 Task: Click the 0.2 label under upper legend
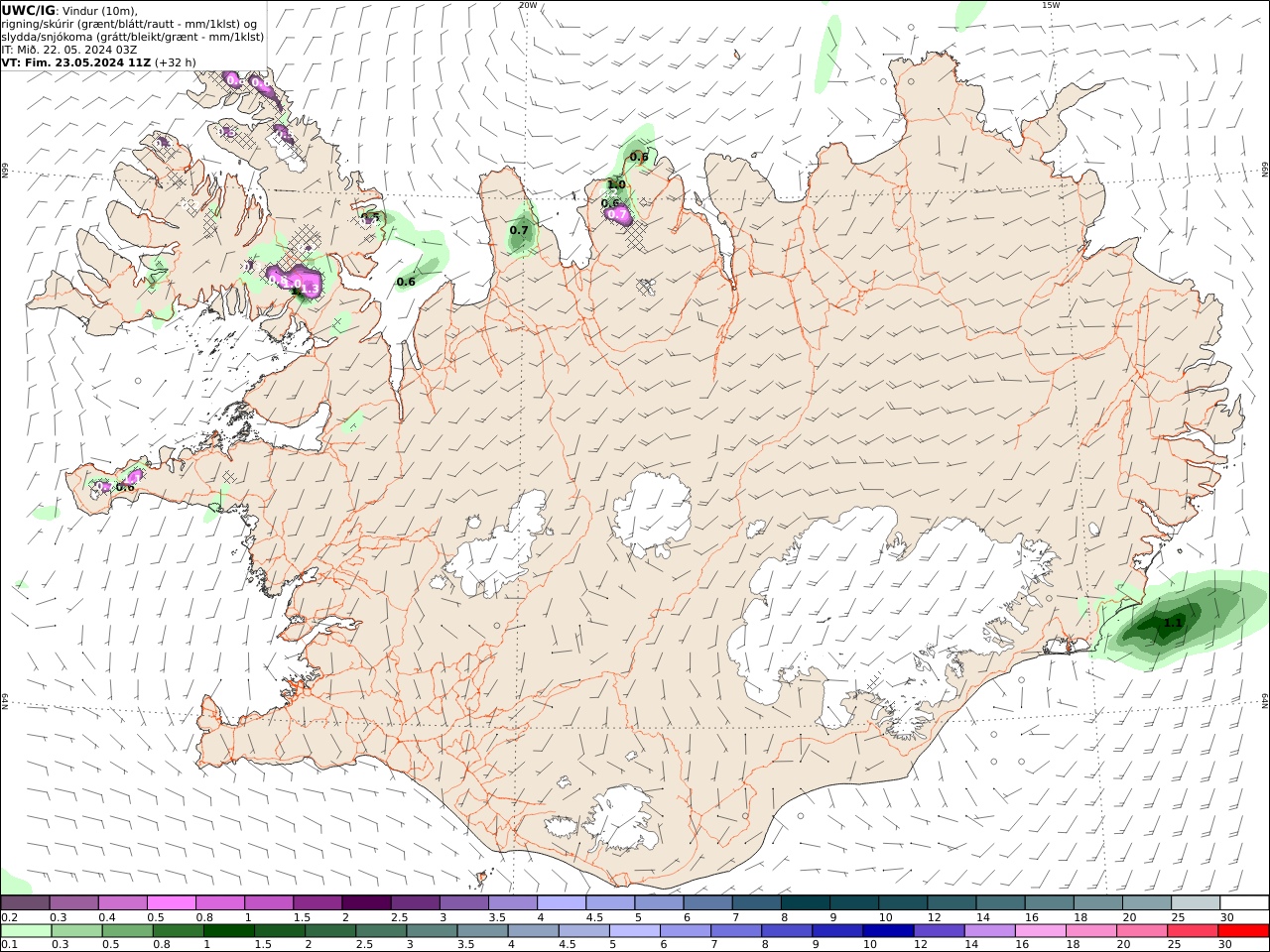[9, 917]
